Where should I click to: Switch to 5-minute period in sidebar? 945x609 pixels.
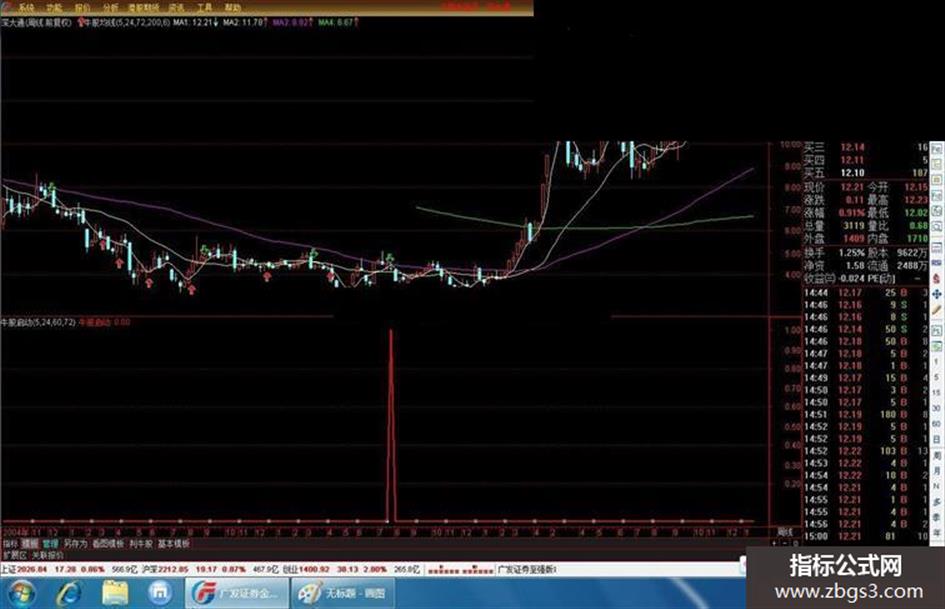pyautogui.click(x=937, y=377)
